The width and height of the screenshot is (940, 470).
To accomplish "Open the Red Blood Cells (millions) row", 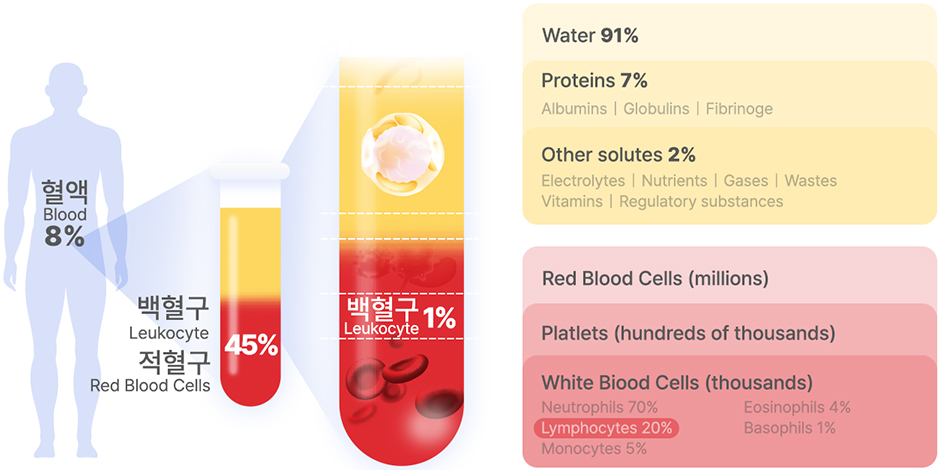I will click(730, 278).
